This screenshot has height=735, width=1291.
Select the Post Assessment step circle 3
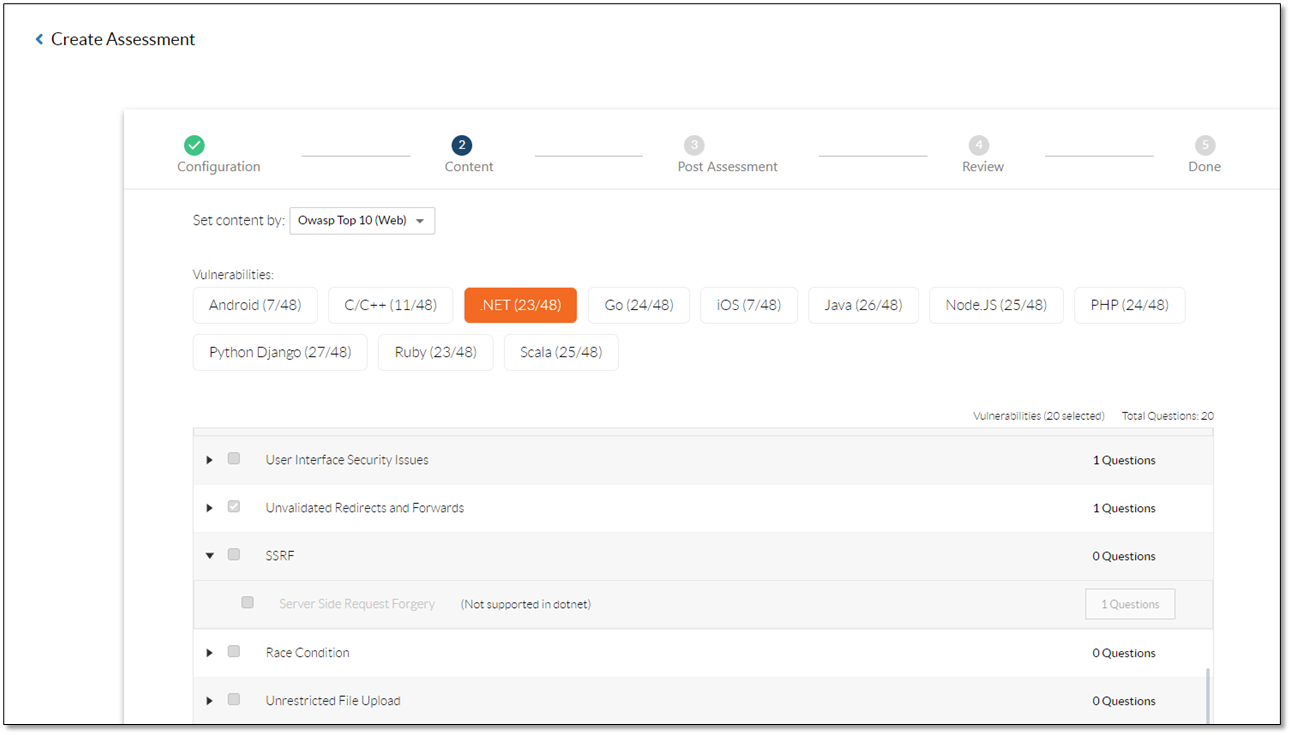(x=694, y=145)
